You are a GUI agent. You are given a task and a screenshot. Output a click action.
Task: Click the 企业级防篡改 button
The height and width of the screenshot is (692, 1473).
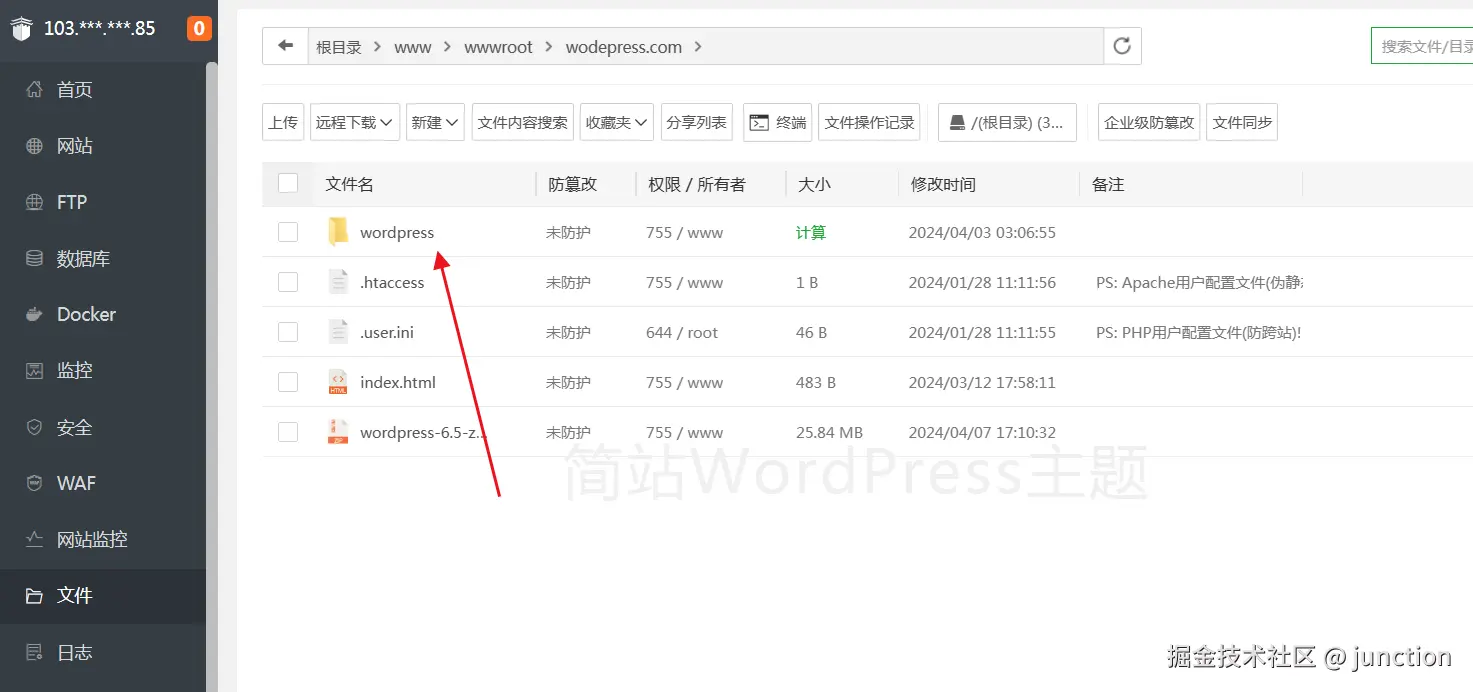tap(1149, 122)
